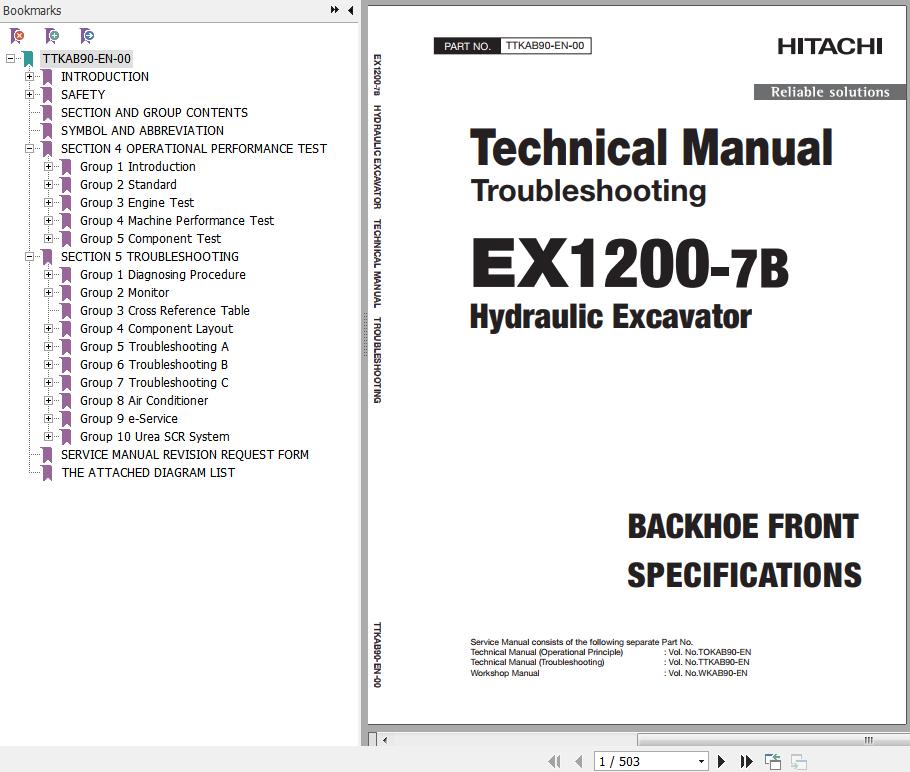Open Group 7 Troubleshooting C bookmark
This screenshot has height=772, width=910.
[154, 383]
